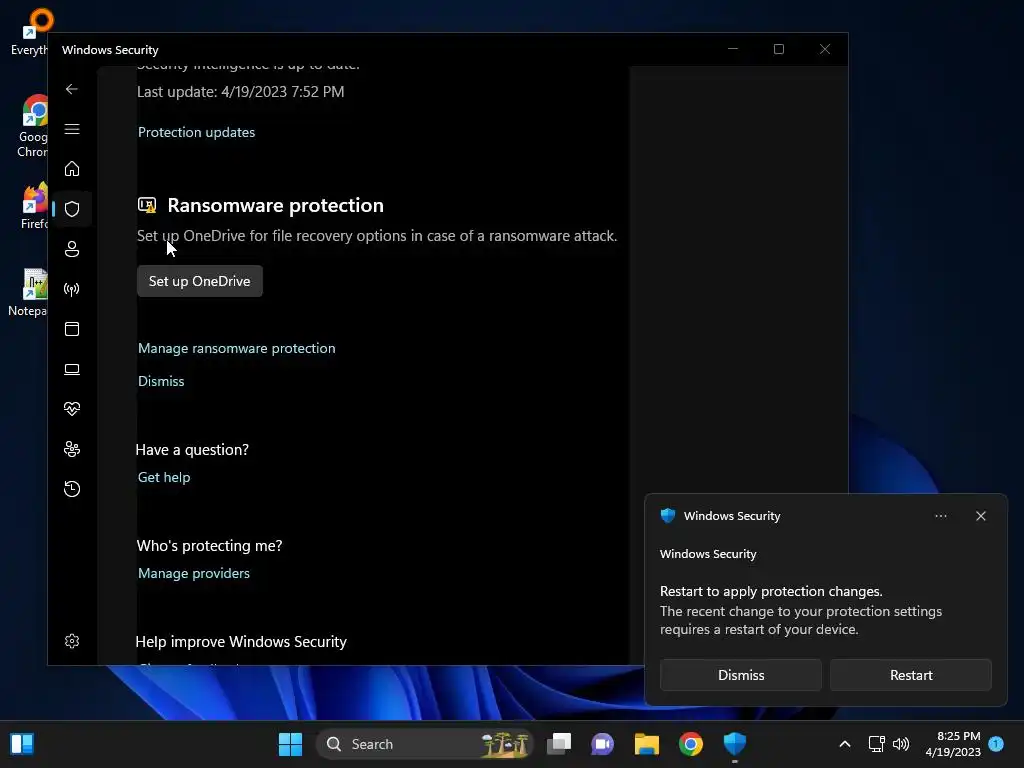Show hidden system tray icons
1024x768 pixels.
point(844,744)
